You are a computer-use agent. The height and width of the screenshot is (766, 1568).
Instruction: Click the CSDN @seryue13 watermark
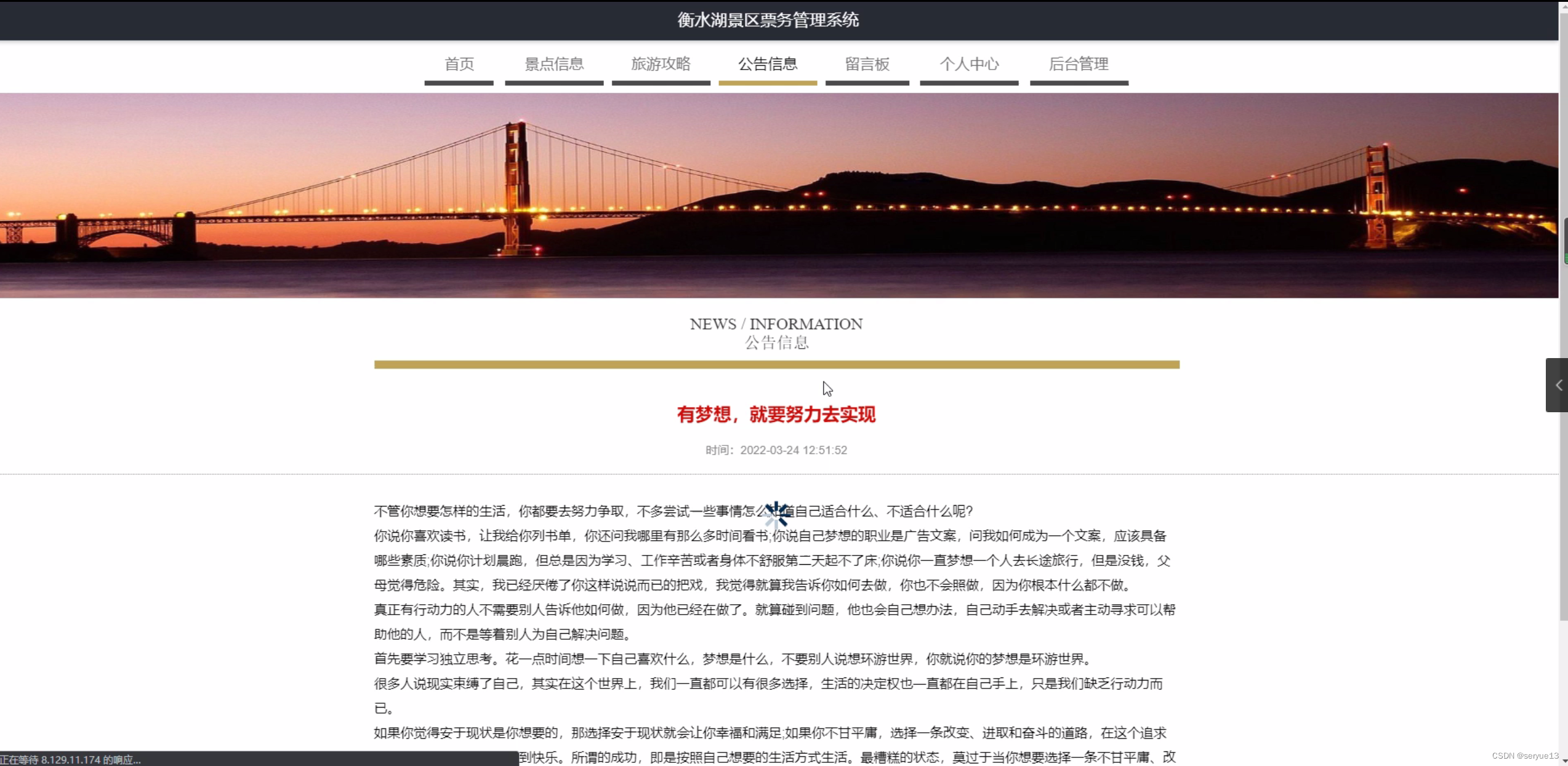pyautogui.click(x=1524, y=756)
